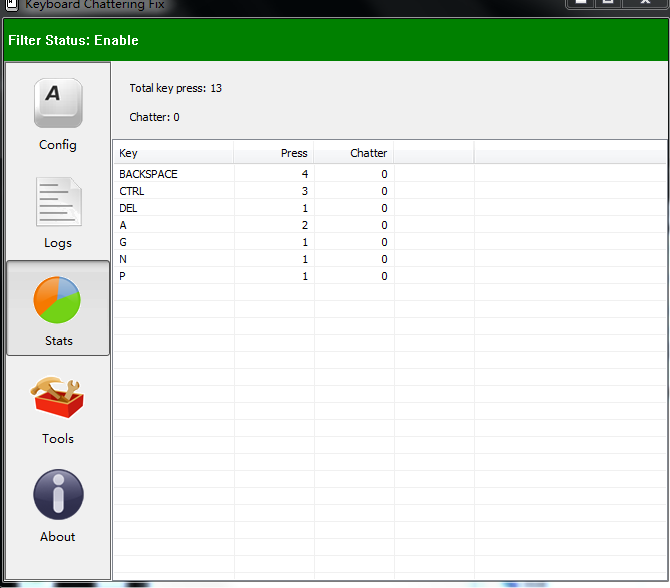Click the green Filter Status banner

(x=335, y=40)
